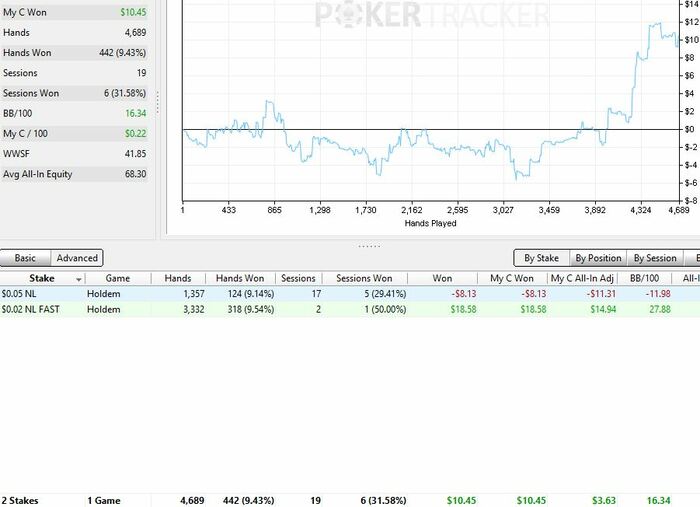Sort by the Sessions Won column header

[x=364, y=278]
